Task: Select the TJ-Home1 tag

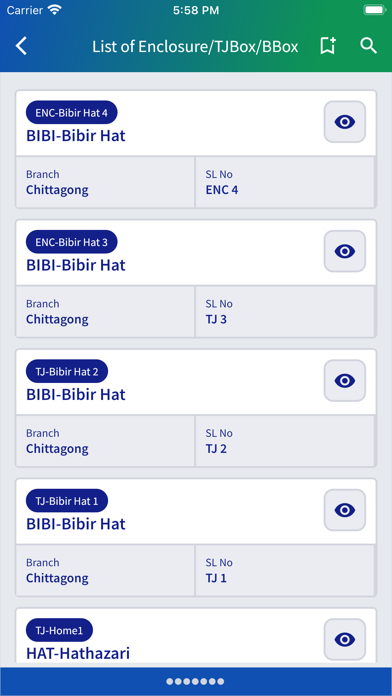Action: tap(59, 630)
